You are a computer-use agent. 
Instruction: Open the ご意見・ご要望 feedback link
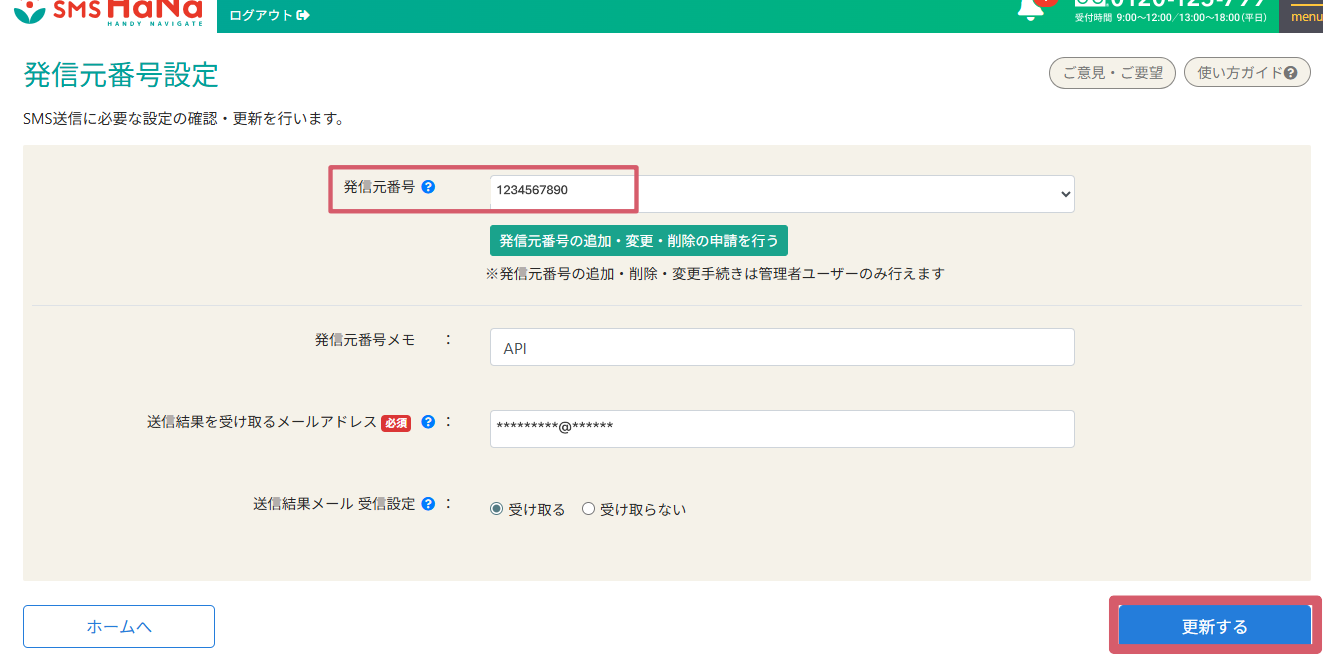coord(1112,72)
